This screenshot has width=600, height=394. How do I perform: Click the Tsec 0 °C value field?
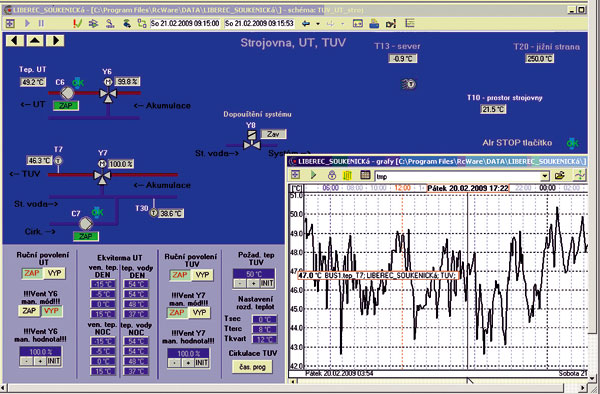pyautogui.click(x=264, y=319)
